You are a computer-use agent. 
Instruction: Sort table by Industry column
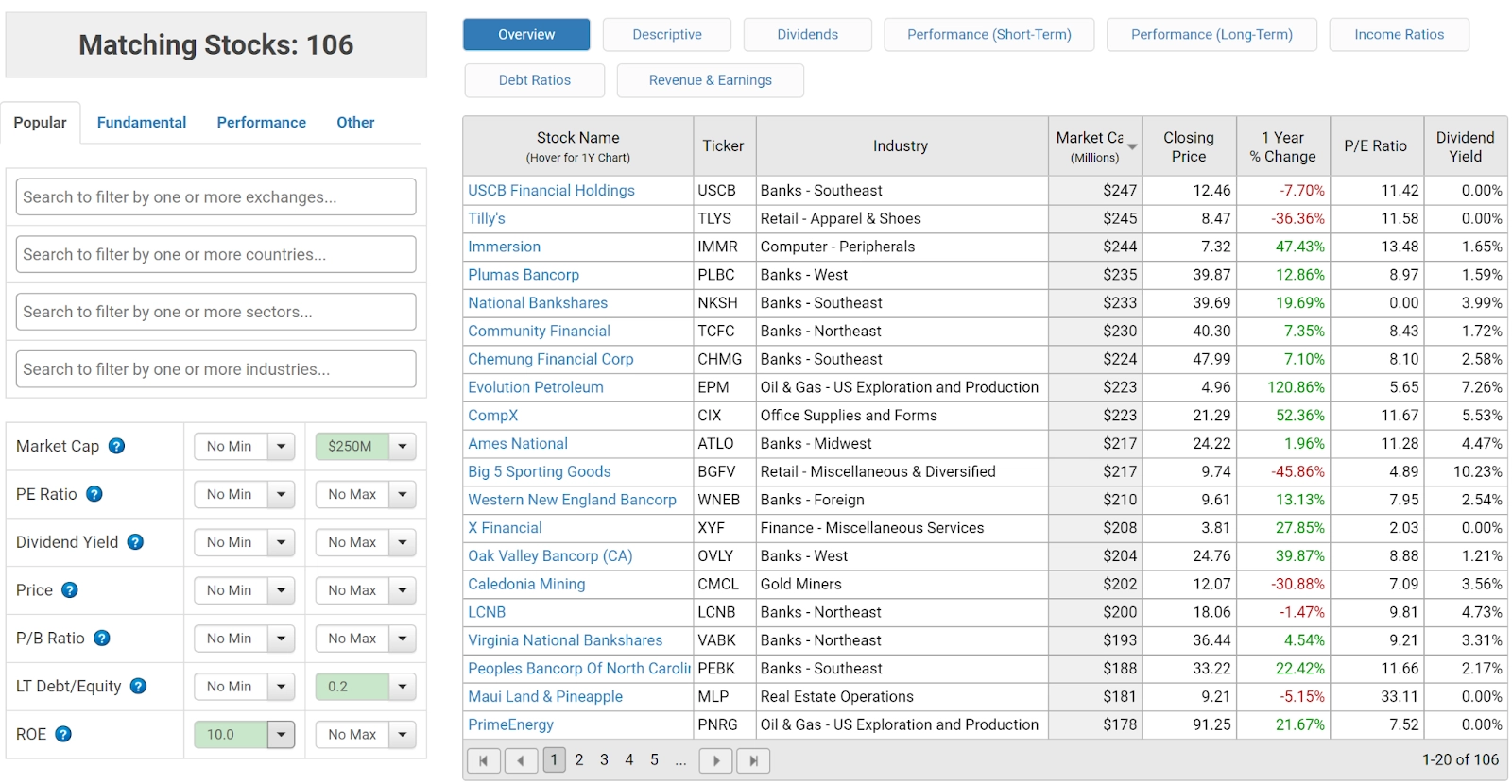(901, 146)
